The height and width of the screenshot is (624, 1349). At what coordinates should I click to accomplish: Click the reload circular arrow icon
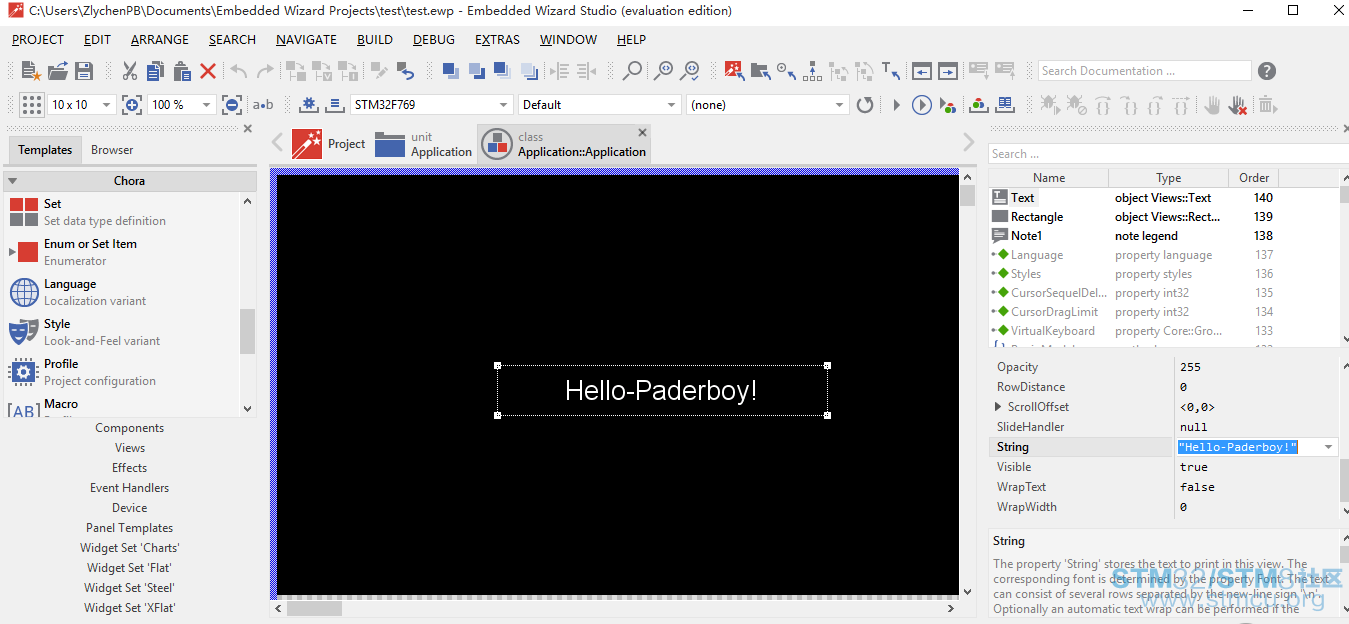(x=865, y=105)
